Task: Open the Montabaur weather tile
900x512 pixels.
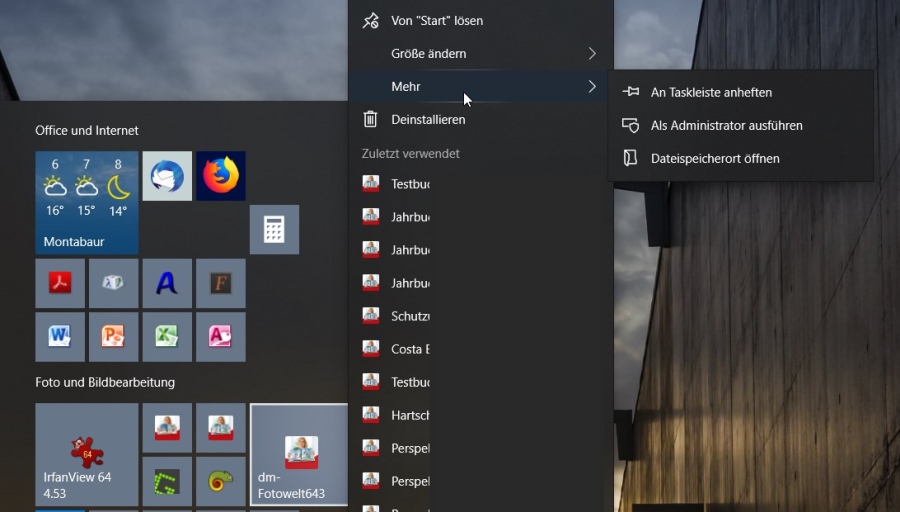Action: [87, 203]
